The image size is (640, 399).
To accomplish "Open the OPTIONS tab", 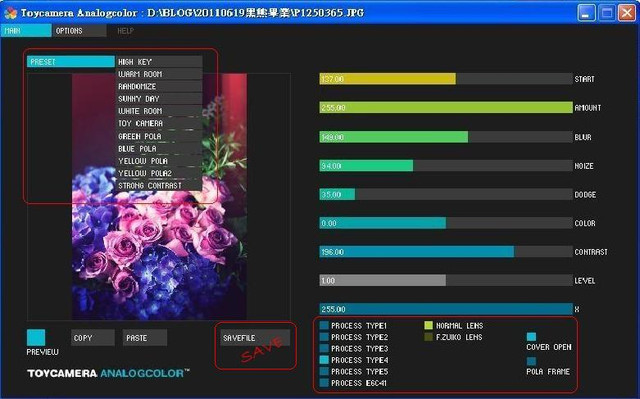I will click(79, 31).
